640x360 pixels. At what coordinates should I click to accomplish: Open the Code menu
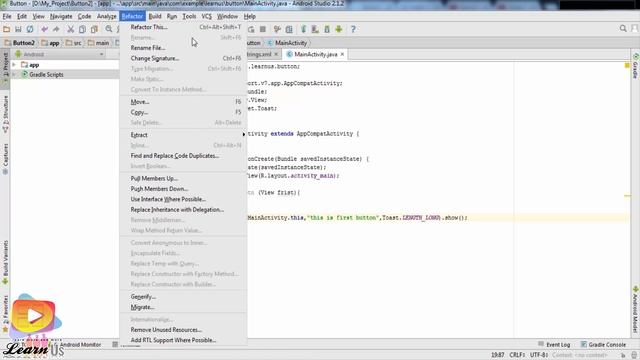tap(84, 16)
